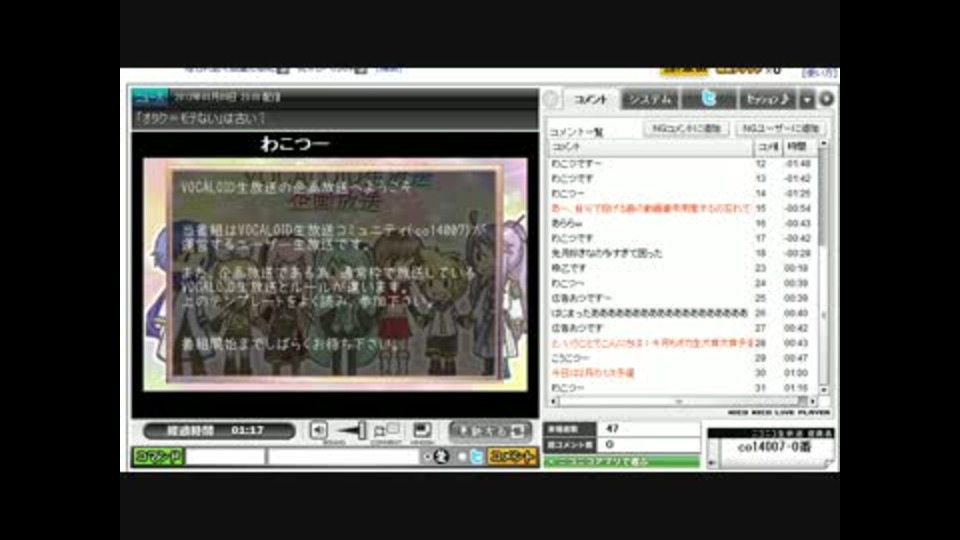Select comment number 23 row
Image resolution: width=960 pixels, height=540 pixels.
pos(682,268)
